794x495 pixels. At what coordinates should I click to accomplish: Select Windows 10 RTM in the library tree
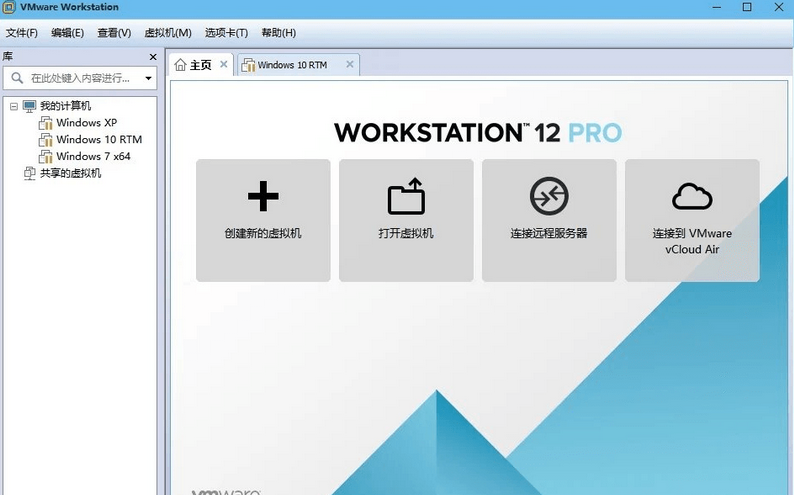point(99,140)
